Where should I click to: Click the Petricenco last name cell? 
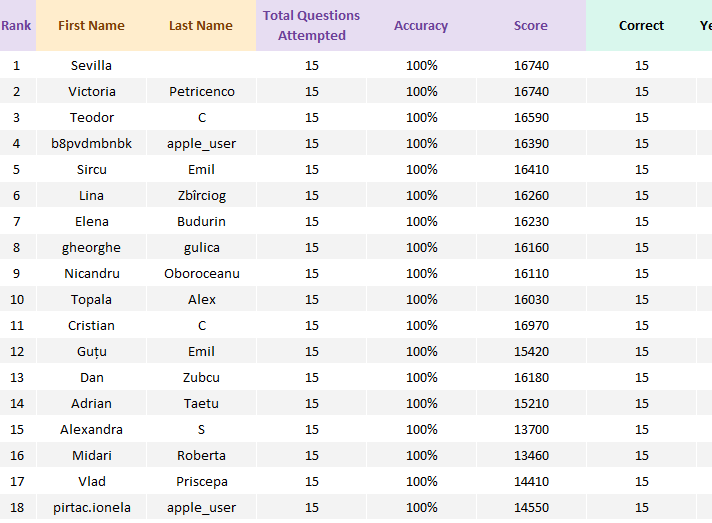pos(201,91)
